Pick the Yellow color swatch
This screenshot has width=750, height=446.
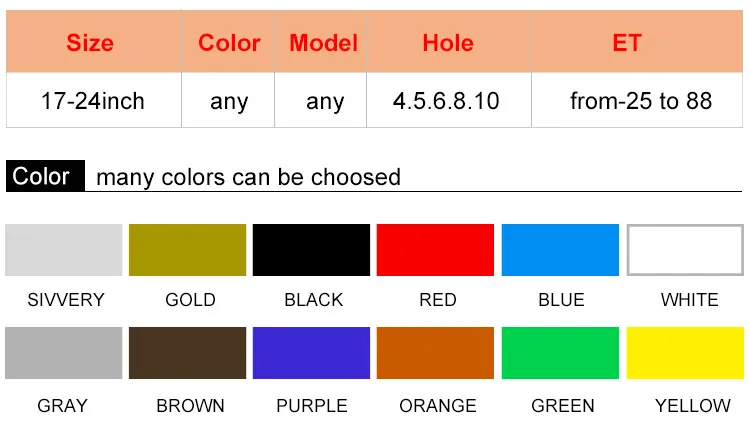[x=685, y=353]
